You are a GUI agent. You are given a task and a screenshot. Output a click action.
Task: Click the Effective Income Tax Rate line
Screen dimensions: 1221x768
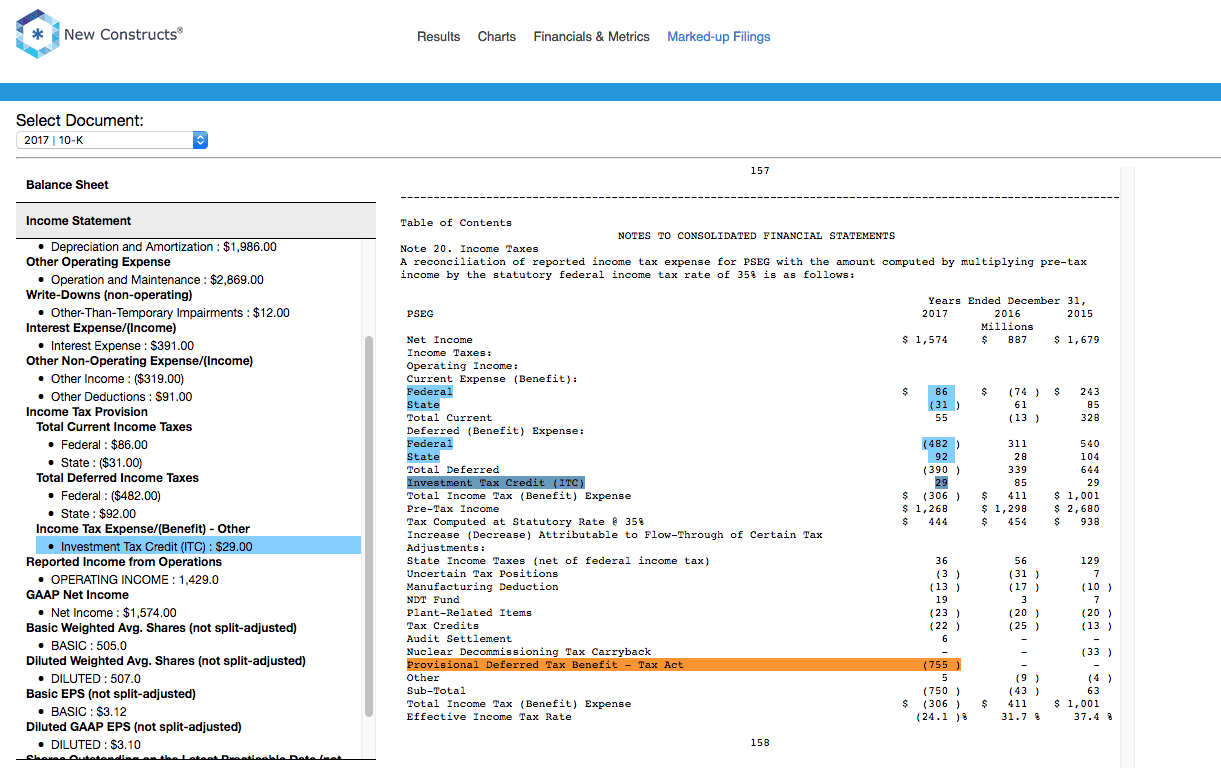click(489, 717)
